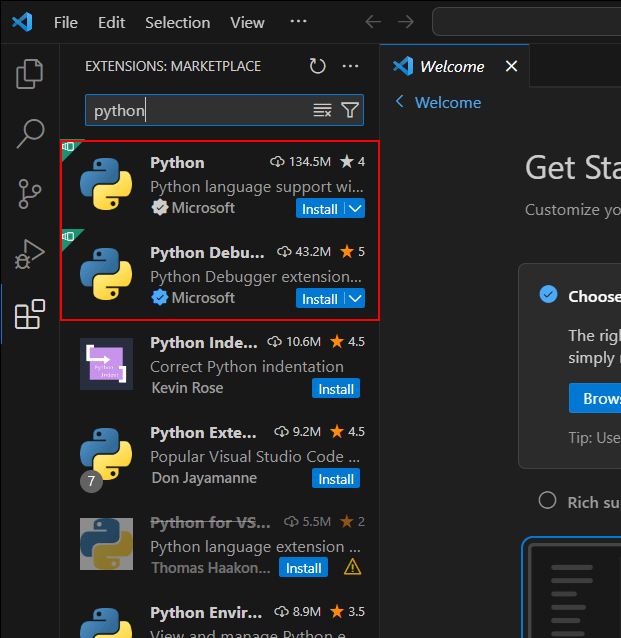Toggle the completed Choose theme step checkmark
This screenshot has height=638, width=621.
548,294
